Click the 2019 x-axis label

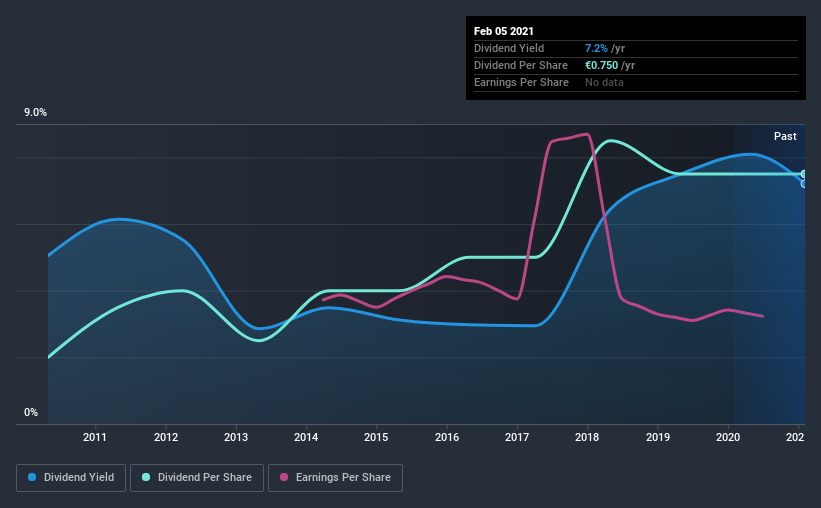click(x=658, y=437)
